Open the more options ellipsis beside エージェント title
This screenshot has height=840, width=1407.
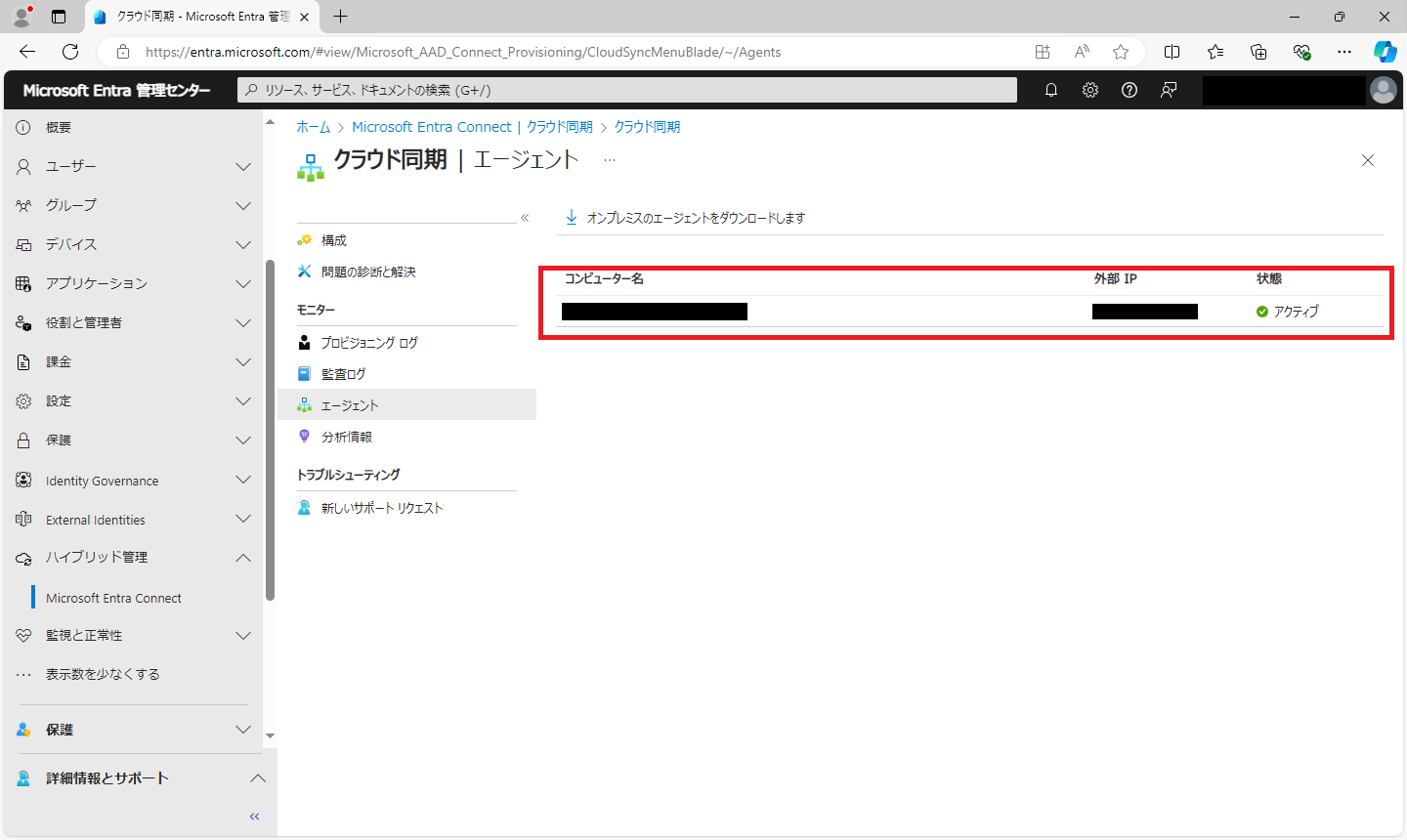pos(610,159)
